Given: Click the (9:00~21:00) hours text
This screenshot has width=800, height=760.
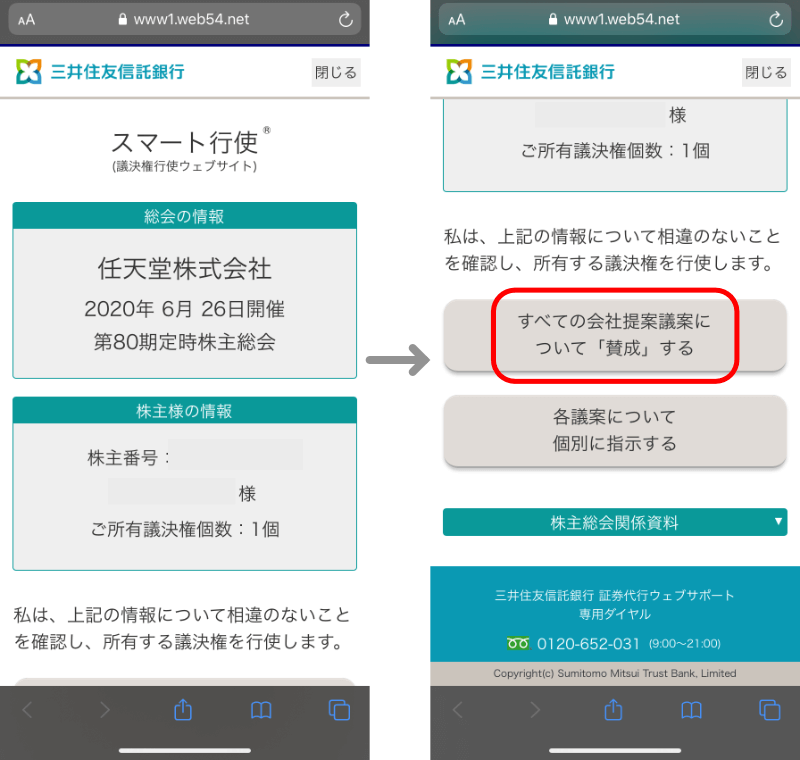Looking at the screenshot, I should (684, 644).
